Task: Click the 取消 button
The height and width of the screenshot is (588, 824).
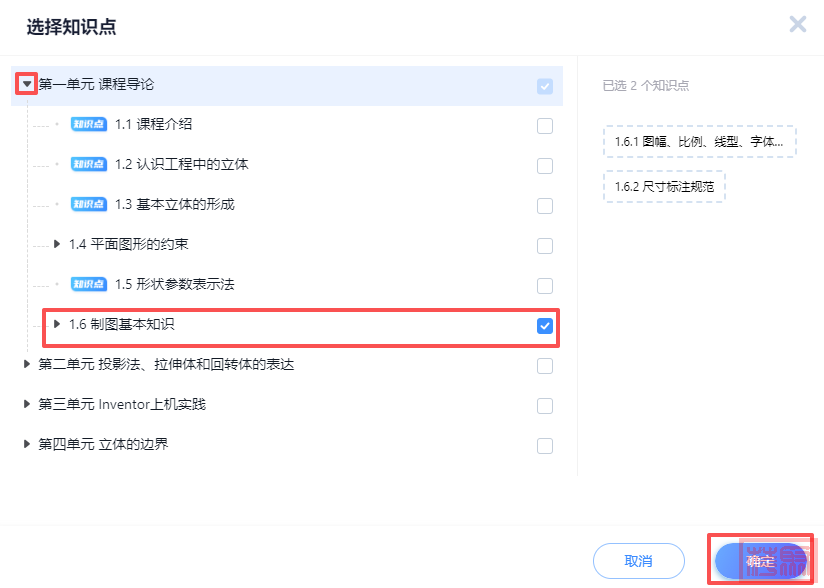Action: 638,561
